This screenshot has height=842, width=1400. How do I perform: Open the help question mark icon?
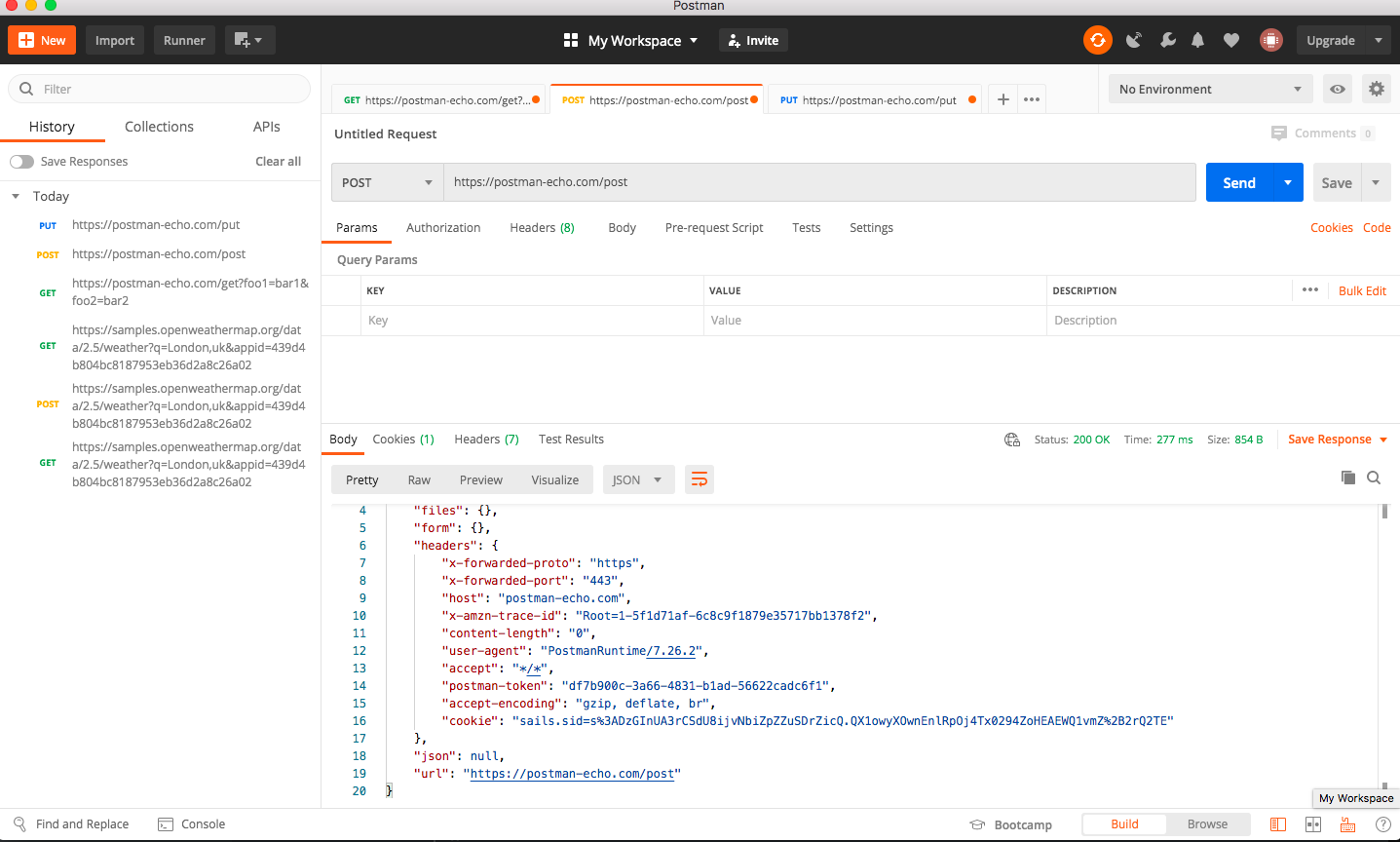coord(1382,824)
